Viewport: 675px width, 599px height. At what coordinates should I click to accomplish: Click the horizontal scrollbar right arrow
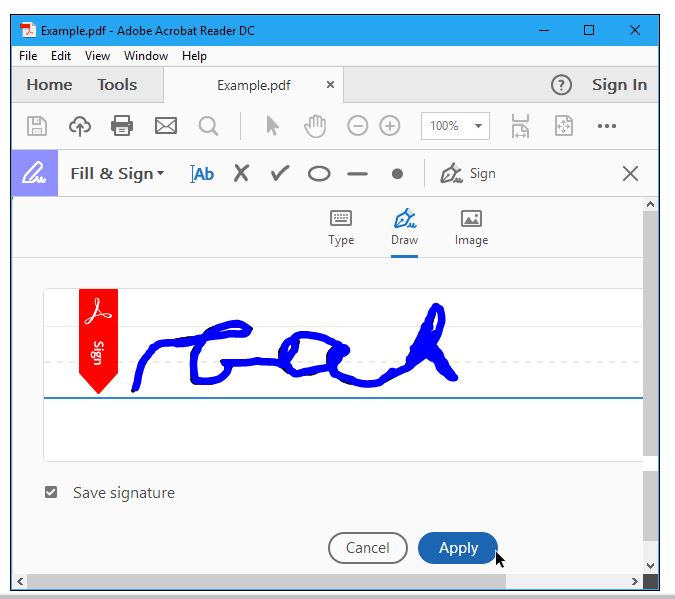point(635,581)
